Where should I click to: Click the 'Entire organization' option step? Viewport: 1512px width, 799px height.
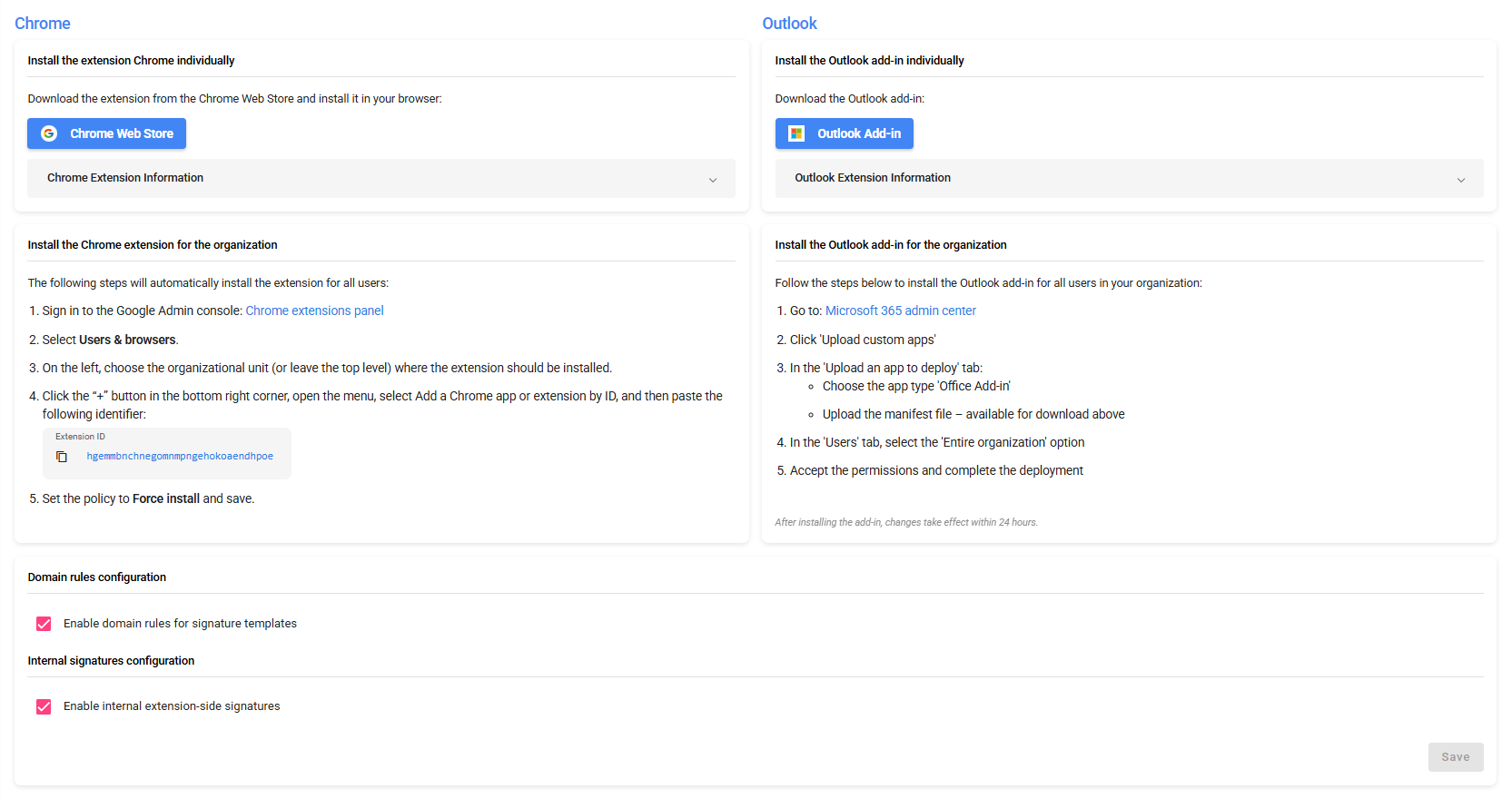pos(937,442)
